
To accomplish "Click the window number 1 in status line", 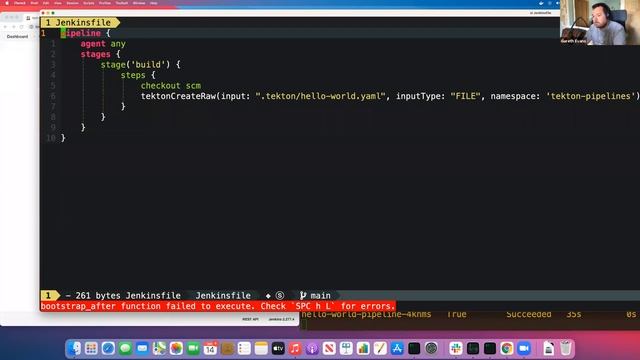I will point(48,296).
